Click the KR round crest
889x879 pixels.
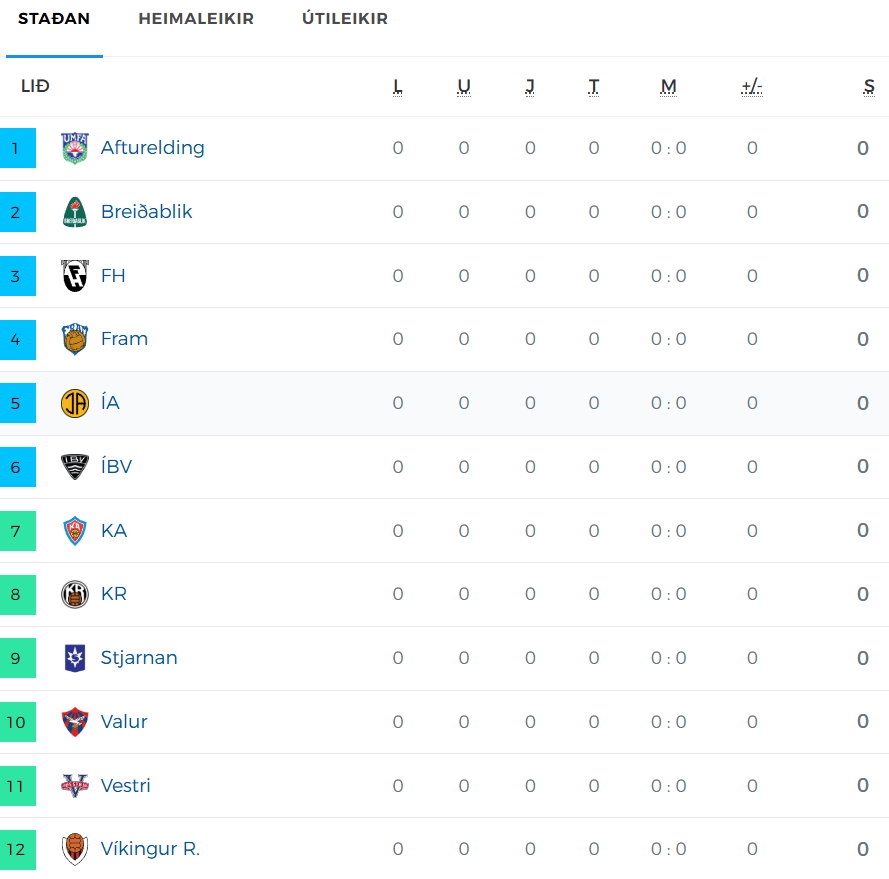(75, 594)
